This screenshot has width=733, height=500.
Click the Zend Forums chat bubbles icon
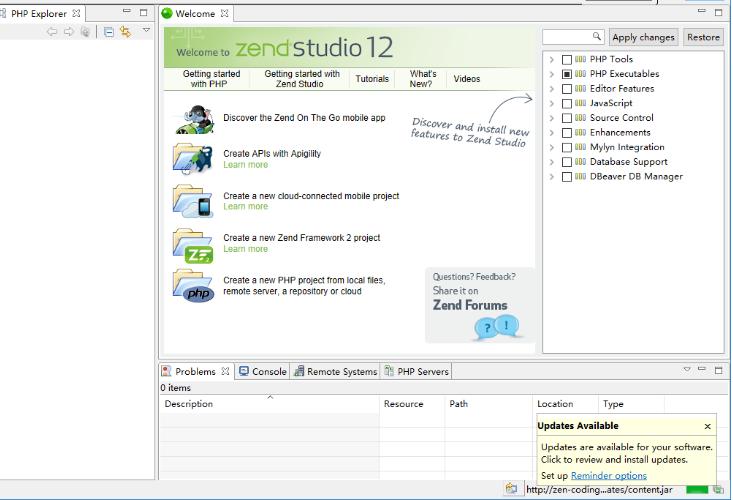pyautogui.click(x=498, y=327)
